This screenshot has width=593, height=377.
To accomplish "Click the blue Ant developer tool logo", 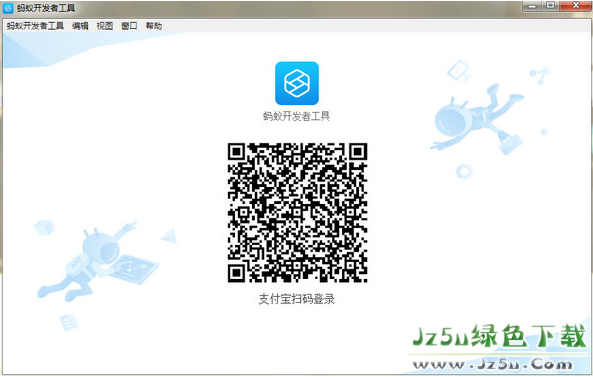I will 297,83.
